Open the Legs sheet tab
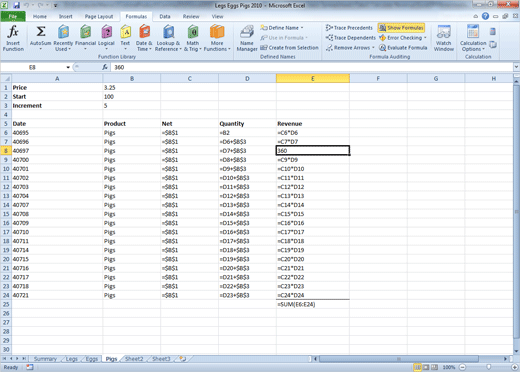 coord(71,359)
